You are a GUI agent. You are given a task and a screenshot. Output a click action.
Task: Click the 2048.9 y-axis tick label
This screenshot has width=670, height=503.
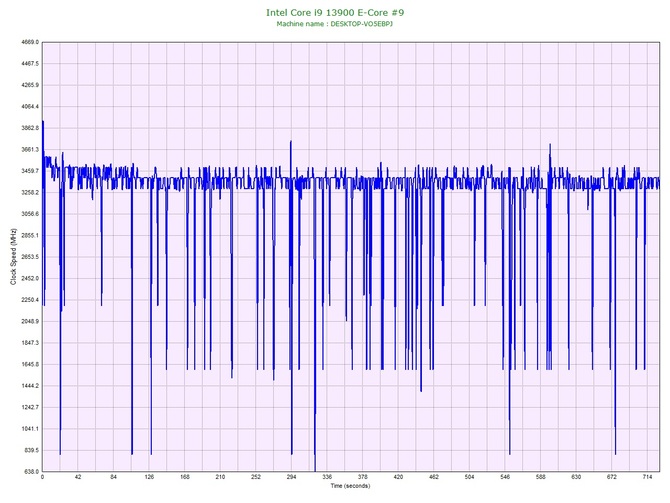click(x=30, y=321)
